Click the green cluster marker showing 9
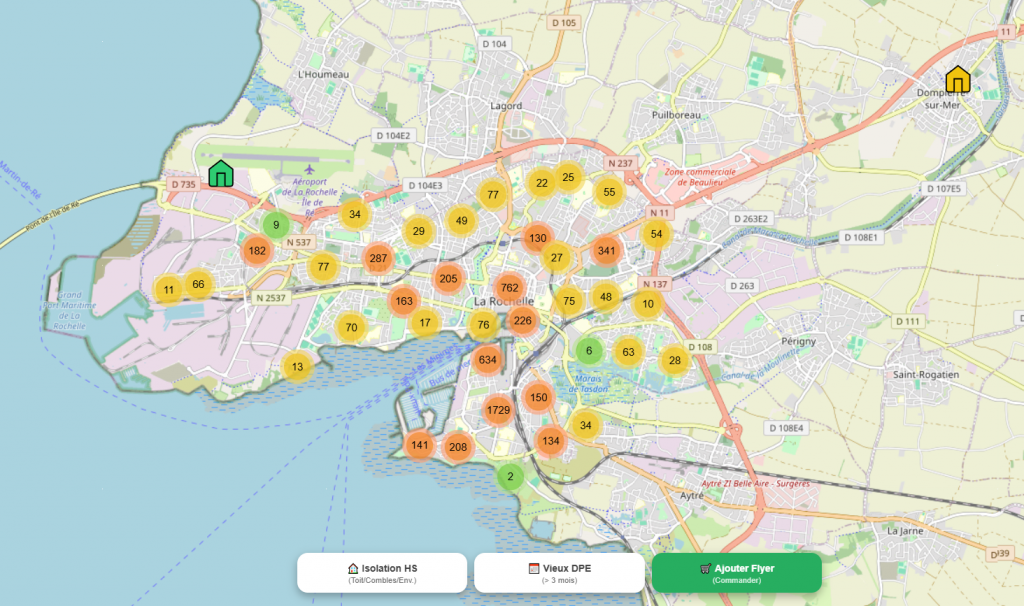Image resolution: width=1024 pixels, height=606 pixels. [x=276, y=225]
